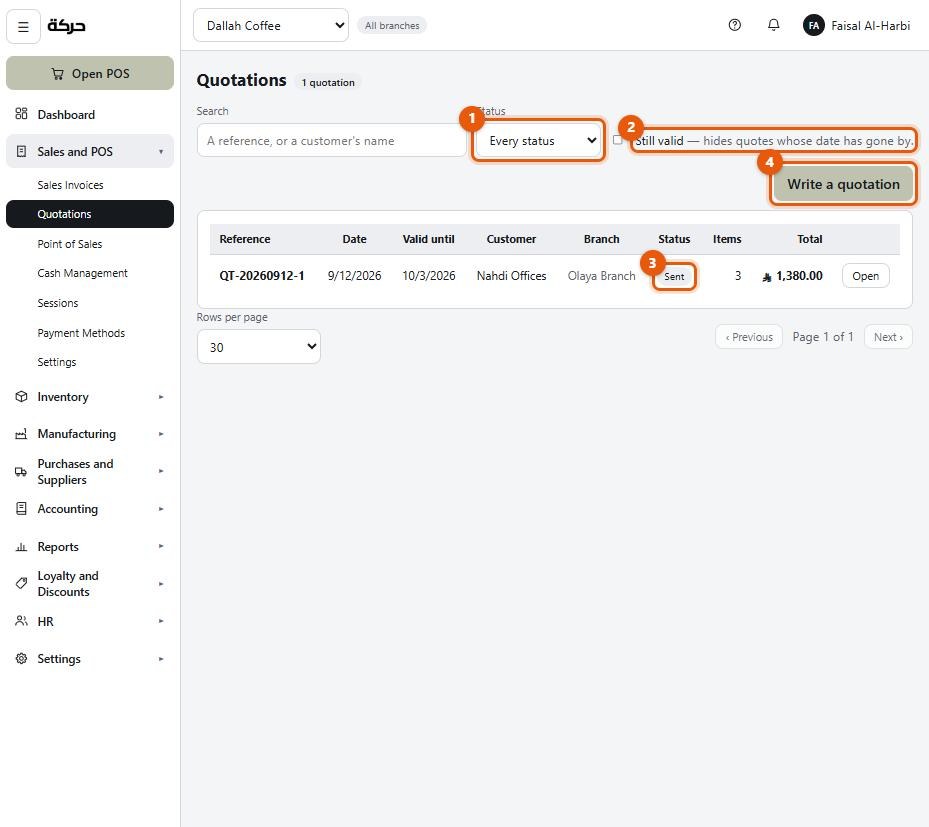Click the Total column header
Viewport: 929px width, 827px height.
tap(809, 239)
